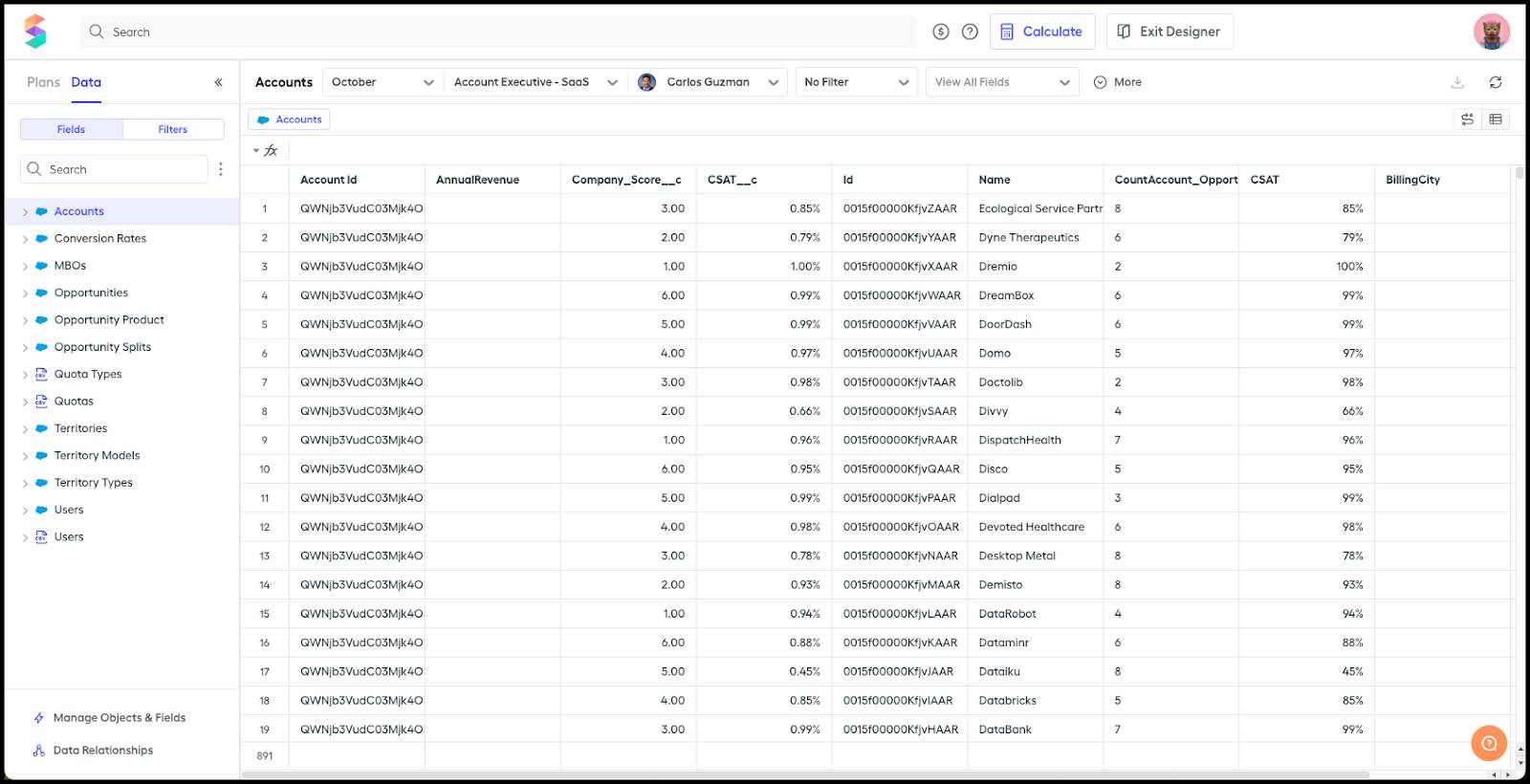Viewport: 1530px width, 784px height.
Task: Click the Exit Designer button
Action: click(x=1169, y=32)
